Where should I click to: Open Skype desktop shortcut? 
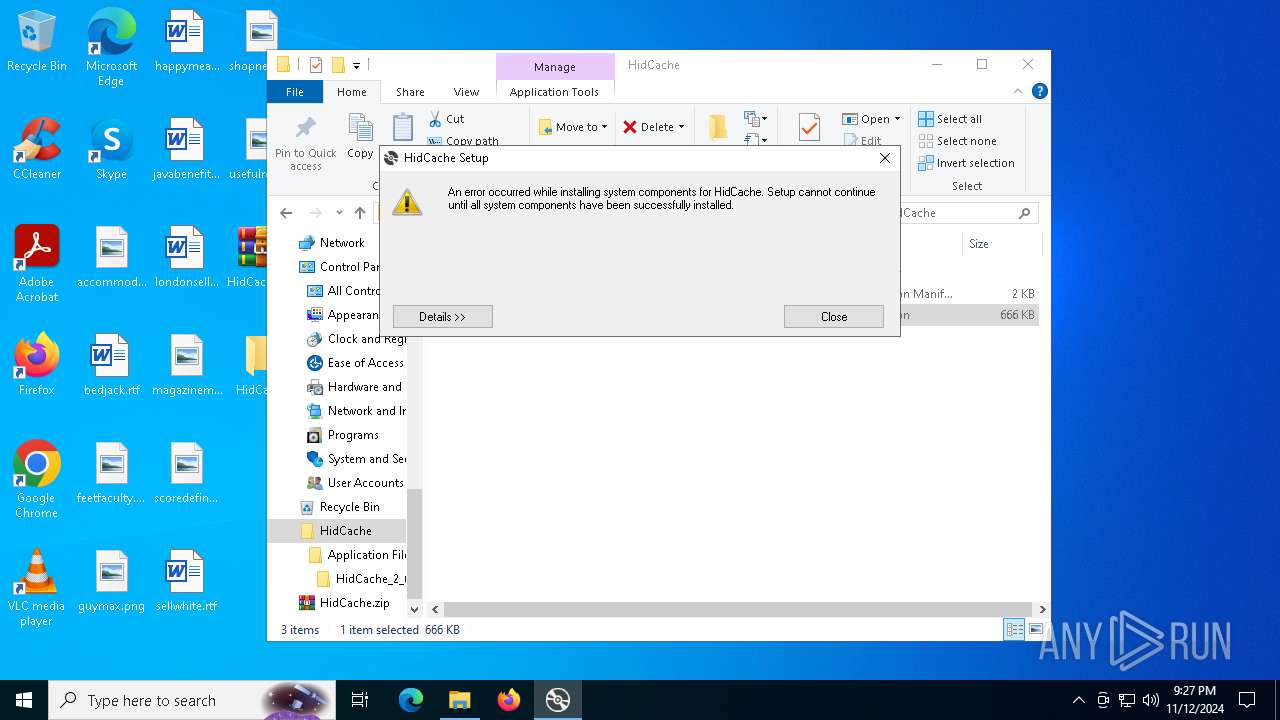pyautogui.click(x=111, y=150)
